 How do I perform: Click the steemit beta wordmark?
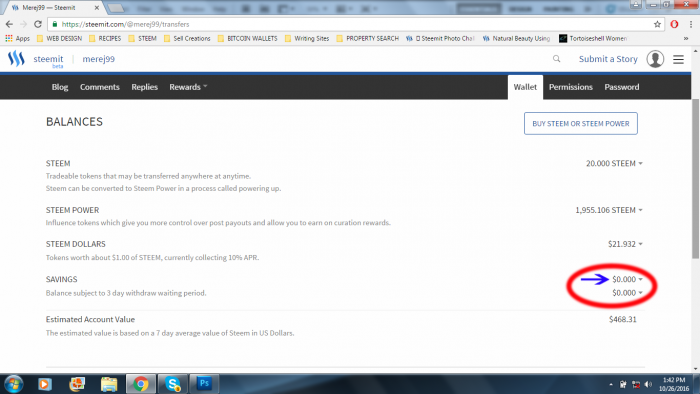click(x=48, y=61)
